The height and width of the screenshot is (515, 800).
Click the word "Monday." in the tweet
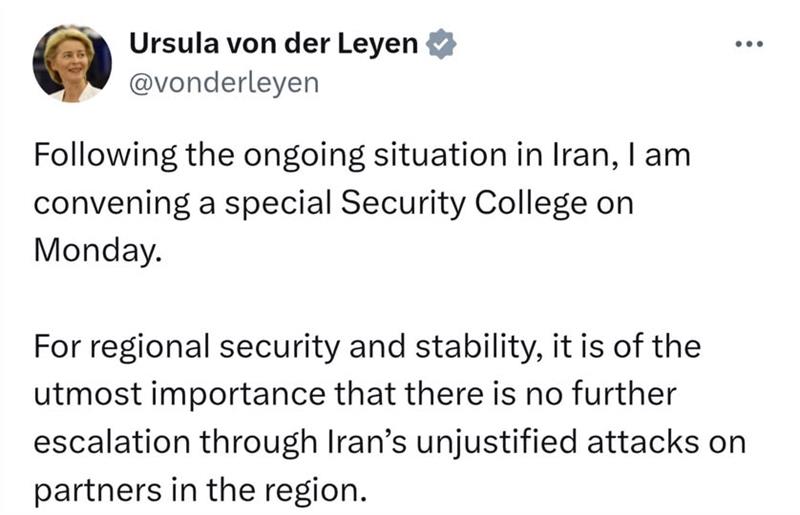[x=96, y=247]
